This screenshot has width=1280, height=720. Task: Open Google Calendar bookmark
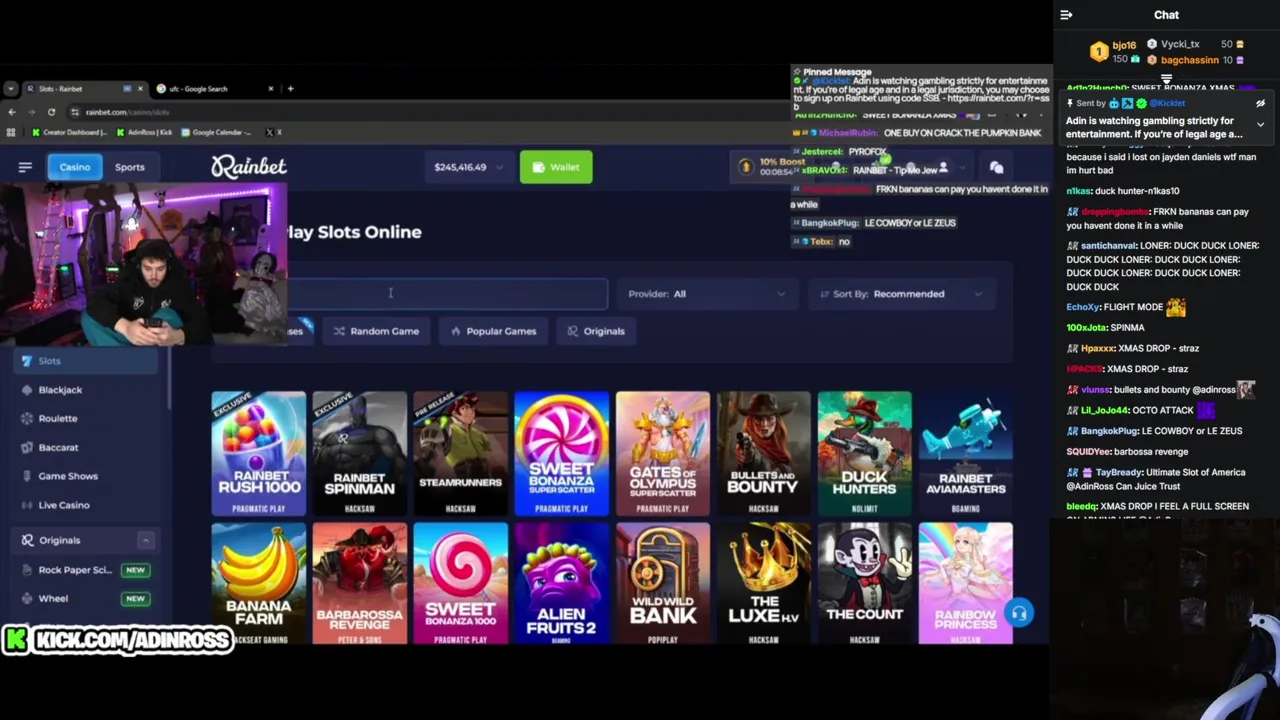click(x=216, y=132)
